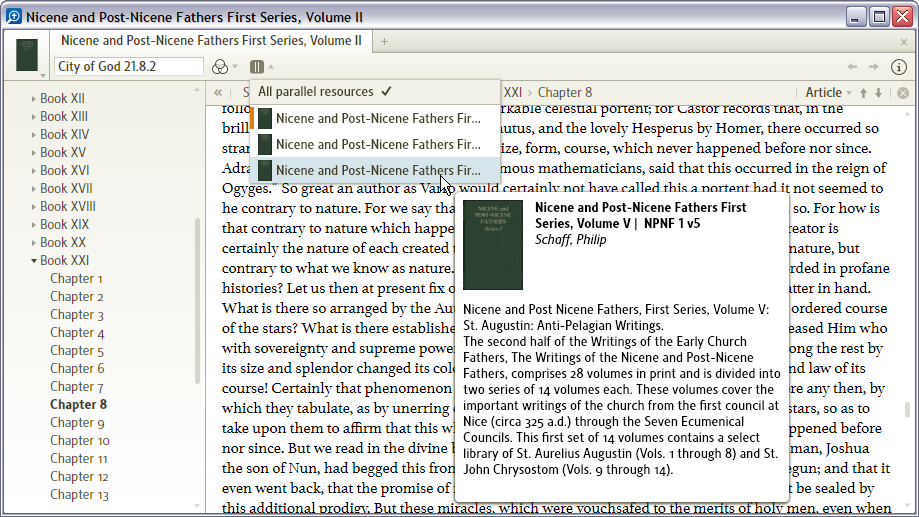Click the contents pane vertical scrollbar

coord(198,301)
